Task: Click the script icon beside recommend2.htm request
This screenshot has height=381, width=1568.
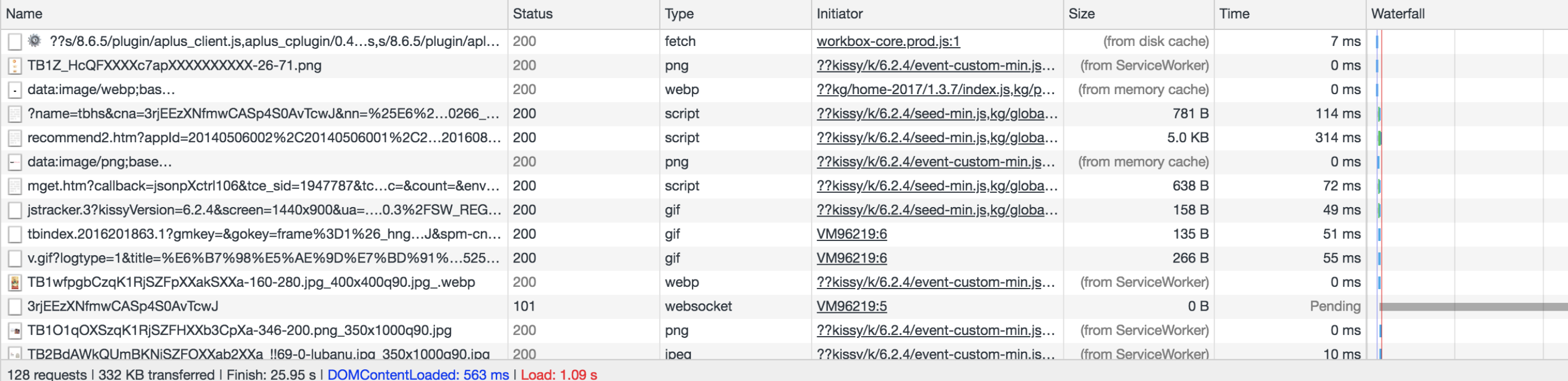Action: 14,138
